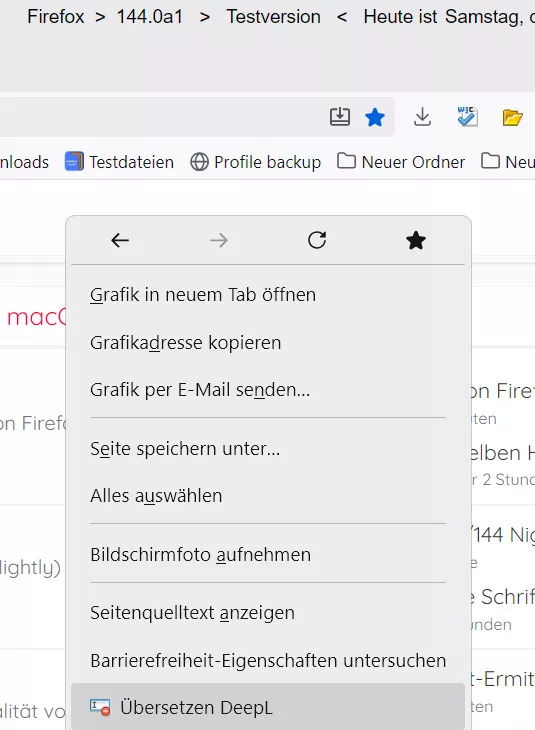Select Grafik per E-Mail senden
The height and width of the screenshot is (730, 535).
pyautogui.click(x=268, y=390)
